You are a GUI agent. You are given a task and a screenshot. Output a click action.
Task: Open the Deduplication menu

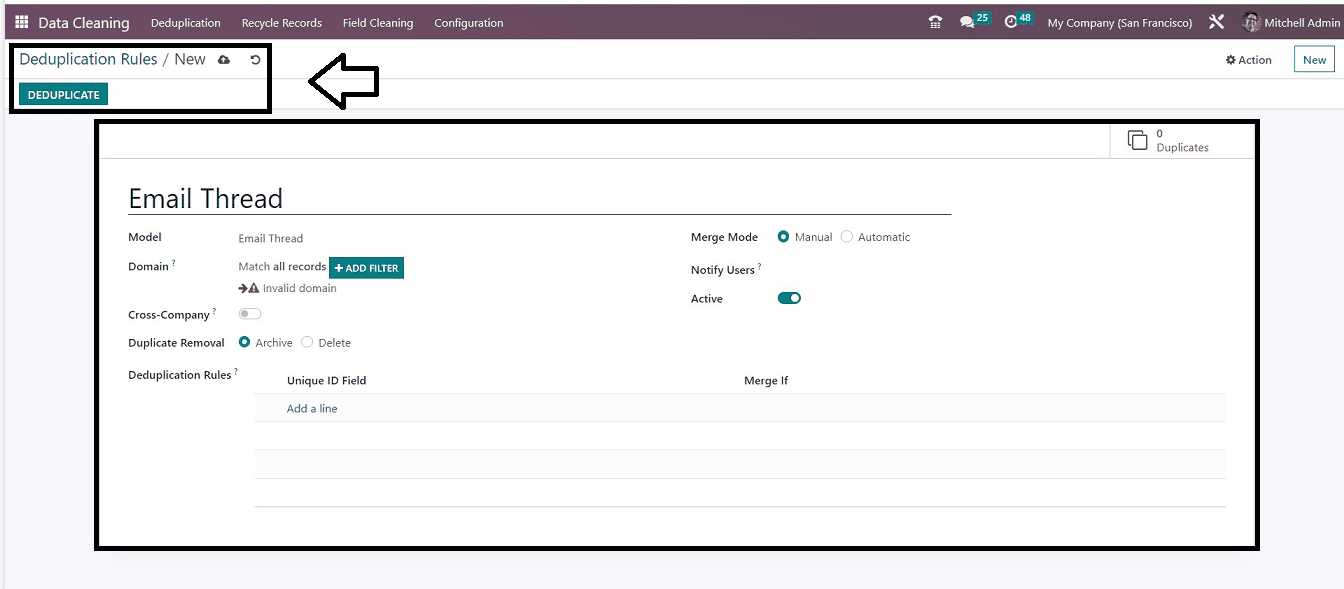click(185, 22)
